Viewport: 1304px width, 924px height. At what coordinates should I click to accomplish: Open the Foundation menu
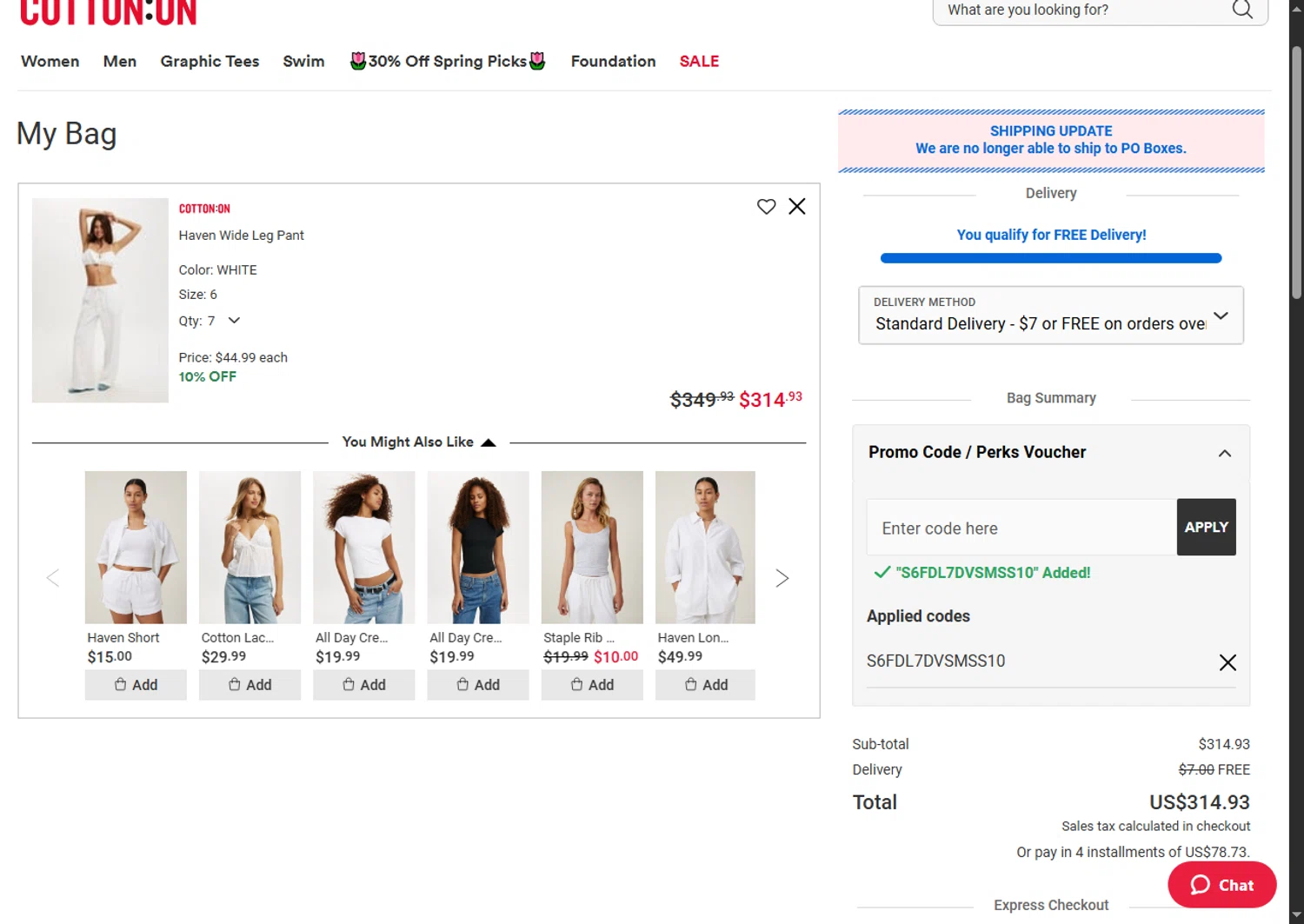(x=613, y=62)
